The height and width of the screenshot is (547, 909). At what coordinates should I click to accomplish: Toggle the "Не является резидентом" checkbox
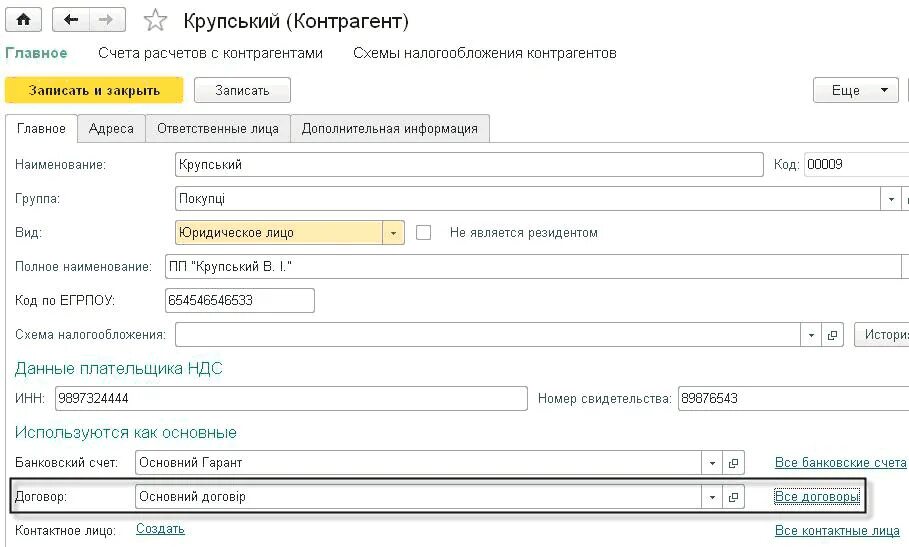click(x=424, y=233)
